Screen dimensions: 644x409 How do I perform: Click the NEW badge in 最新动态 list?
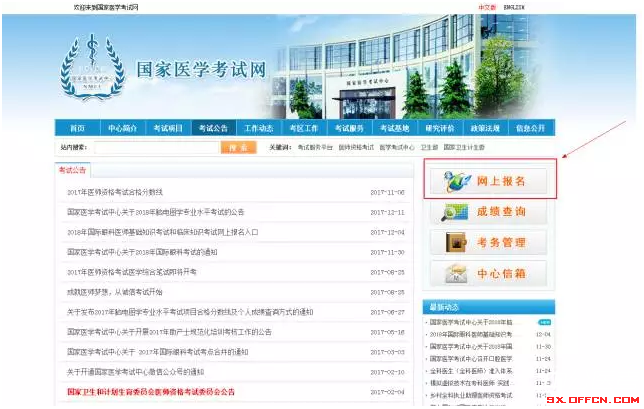544,322
